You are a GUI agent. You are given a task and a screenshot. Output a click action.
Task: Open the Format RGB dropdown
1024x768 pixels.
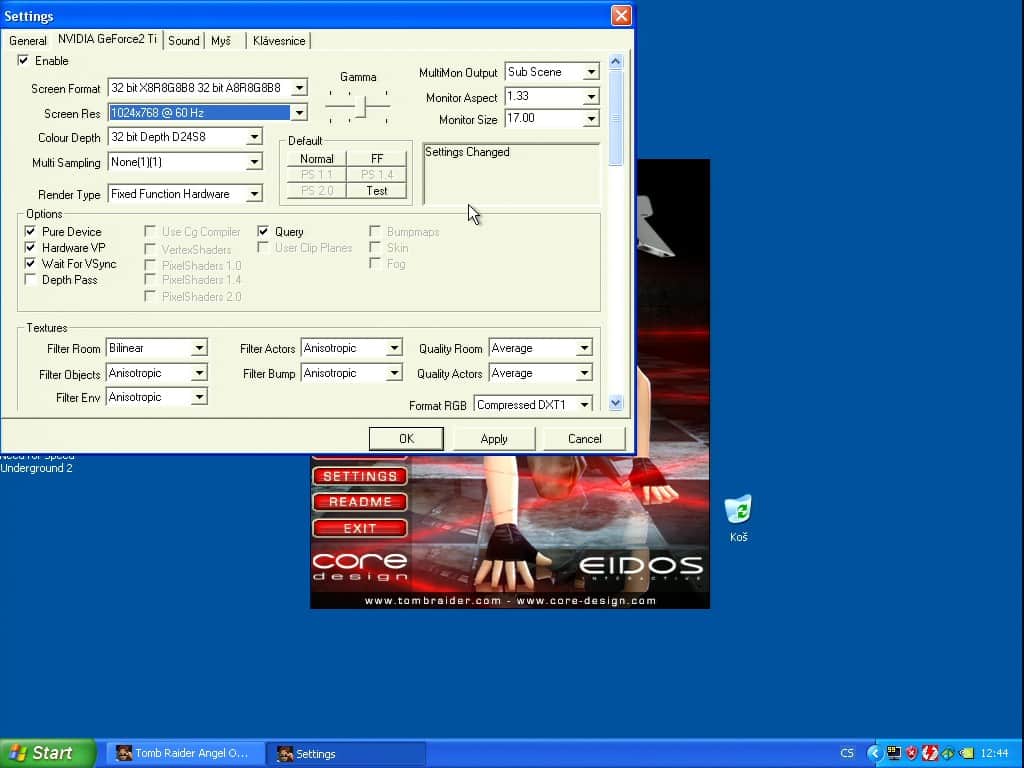tap(584, 405)
